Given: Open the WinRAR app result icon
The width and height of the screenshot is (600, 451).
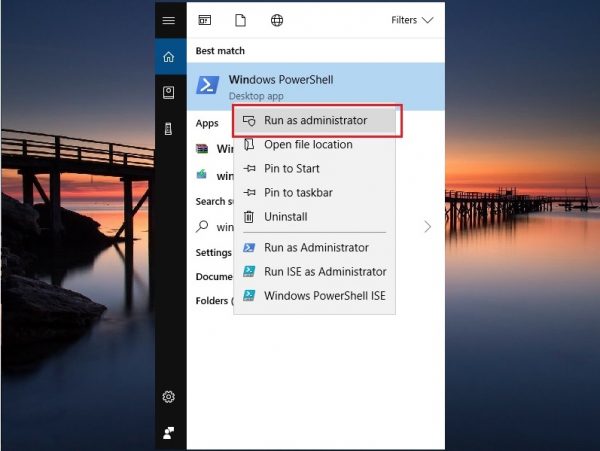Looking at the screenshot, I should (x=202, y=148).
